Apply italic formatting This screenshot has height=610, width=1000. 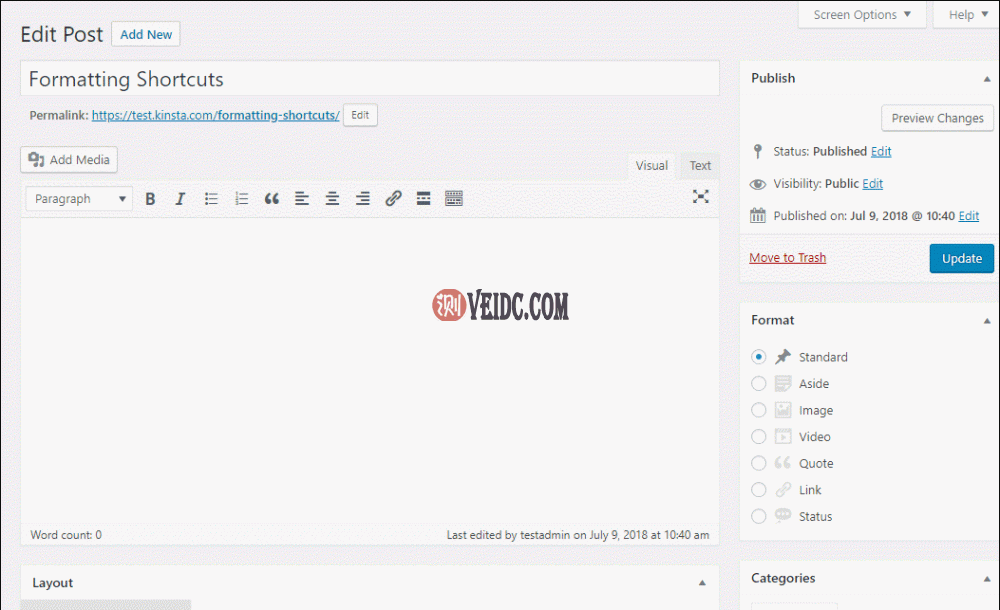(x=180, y=199)
